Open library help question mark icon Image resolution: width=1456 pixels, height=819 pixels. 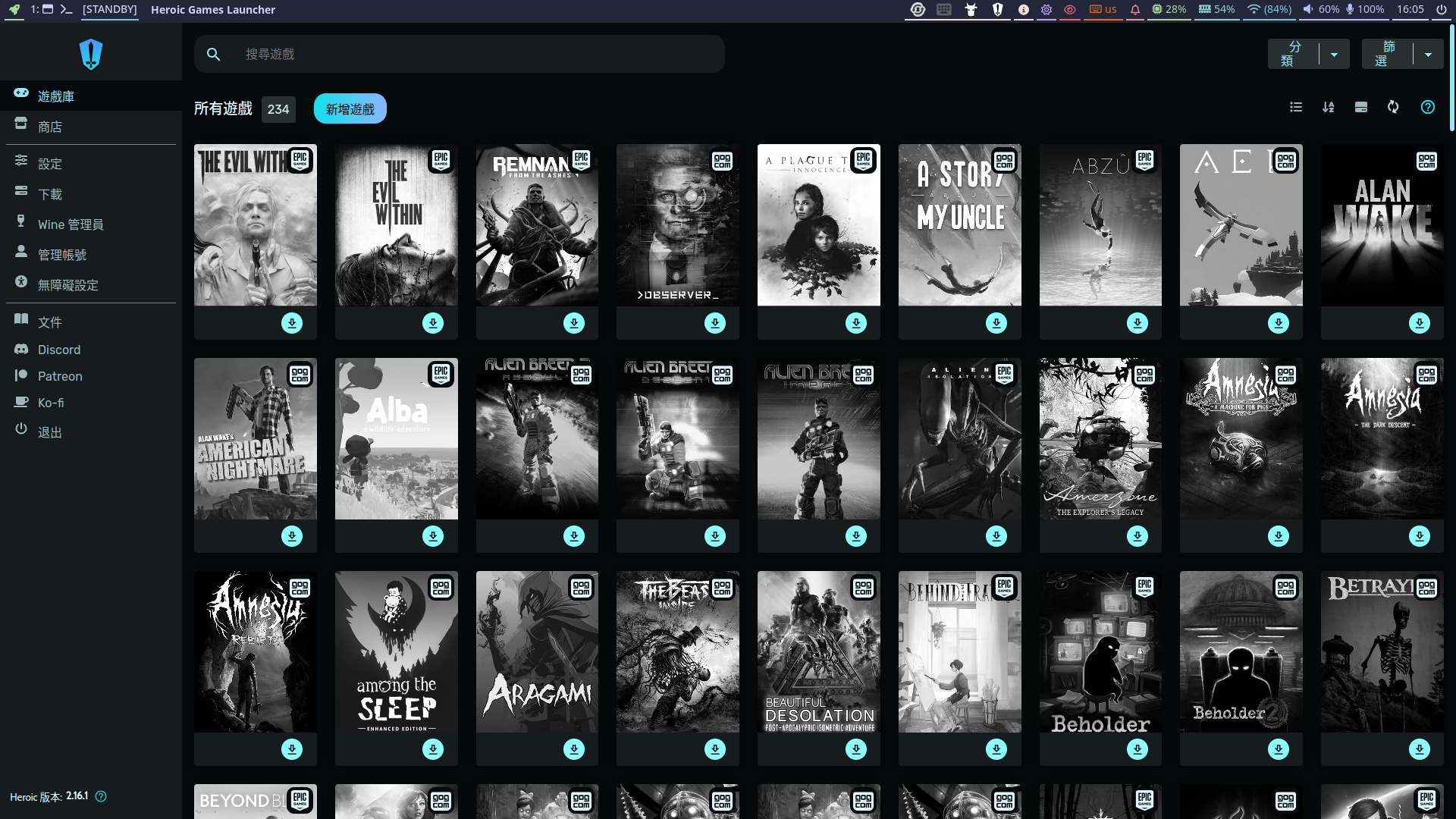(x=1428, y=107)
